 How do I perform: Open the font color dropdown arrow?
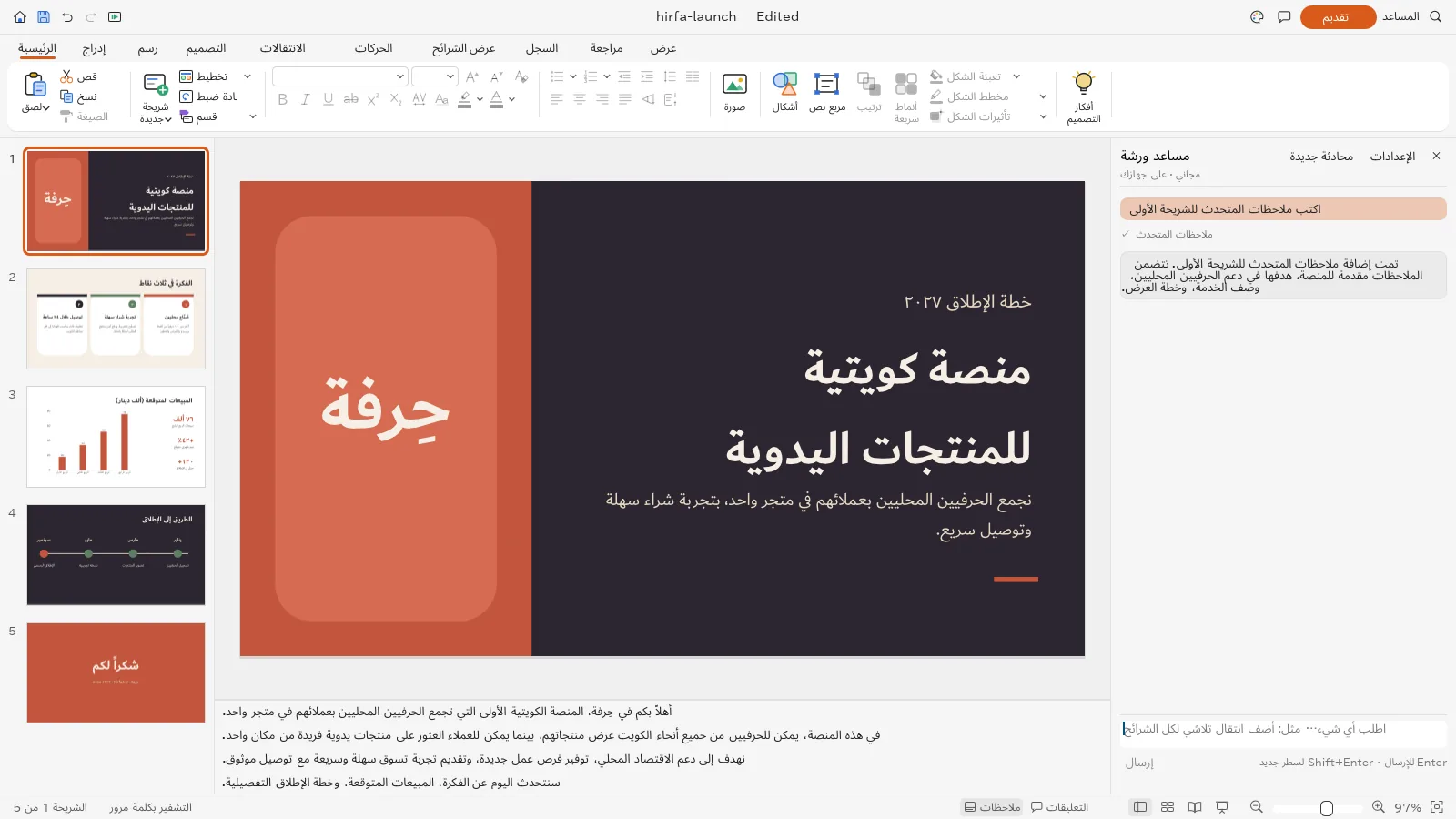point(511,99)
